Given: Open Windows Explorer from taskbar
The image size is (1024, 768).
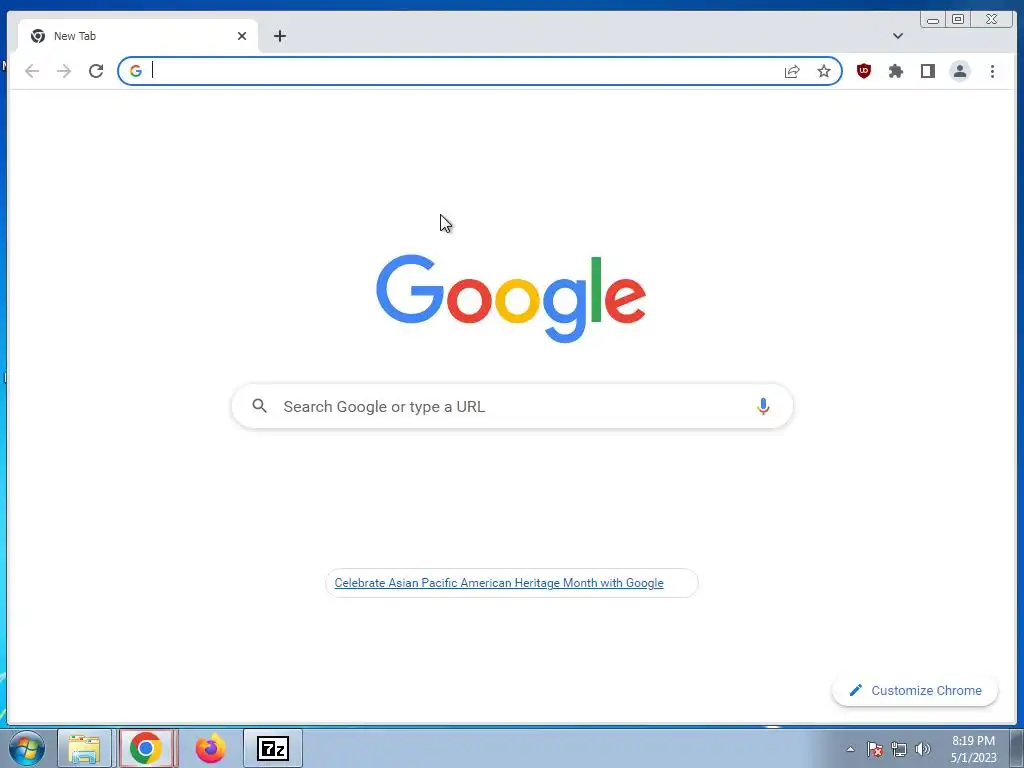Looking at the screenshot, I should pos(84,748).
